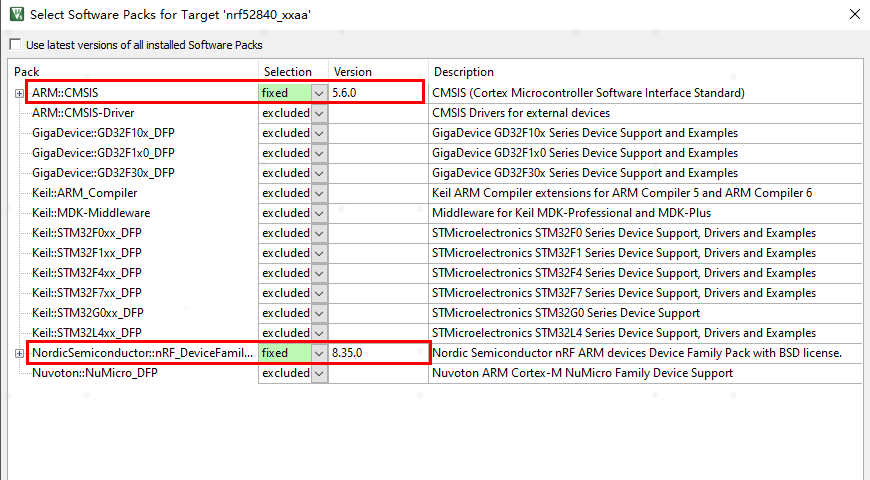Viewport: 870px width, 480px height.
Task: Select the Nuvoton::NuMicro_DFP pack
Action: 95,372
